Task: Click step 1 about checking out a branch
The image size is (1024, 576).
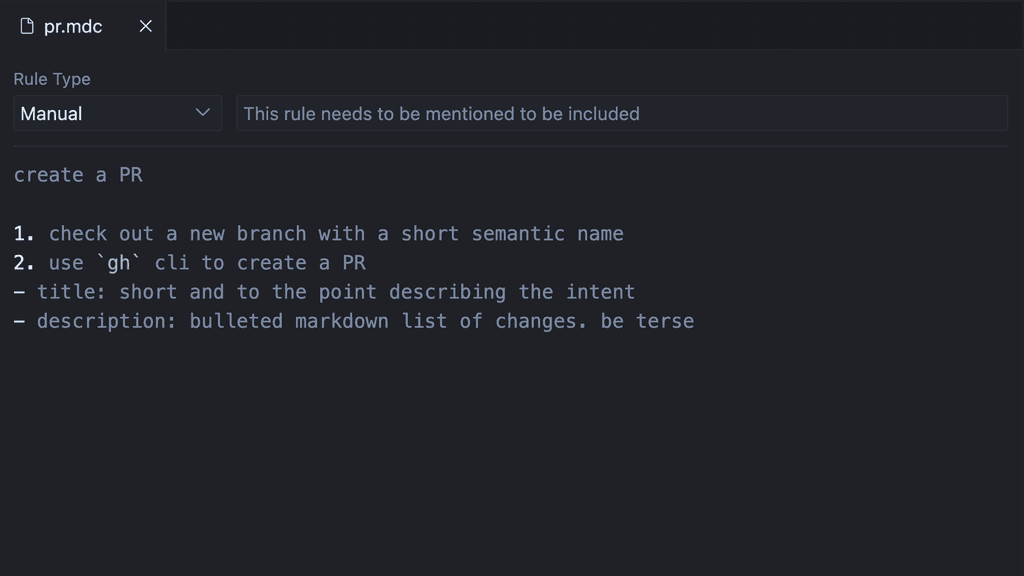Action: tap(319, 233)
